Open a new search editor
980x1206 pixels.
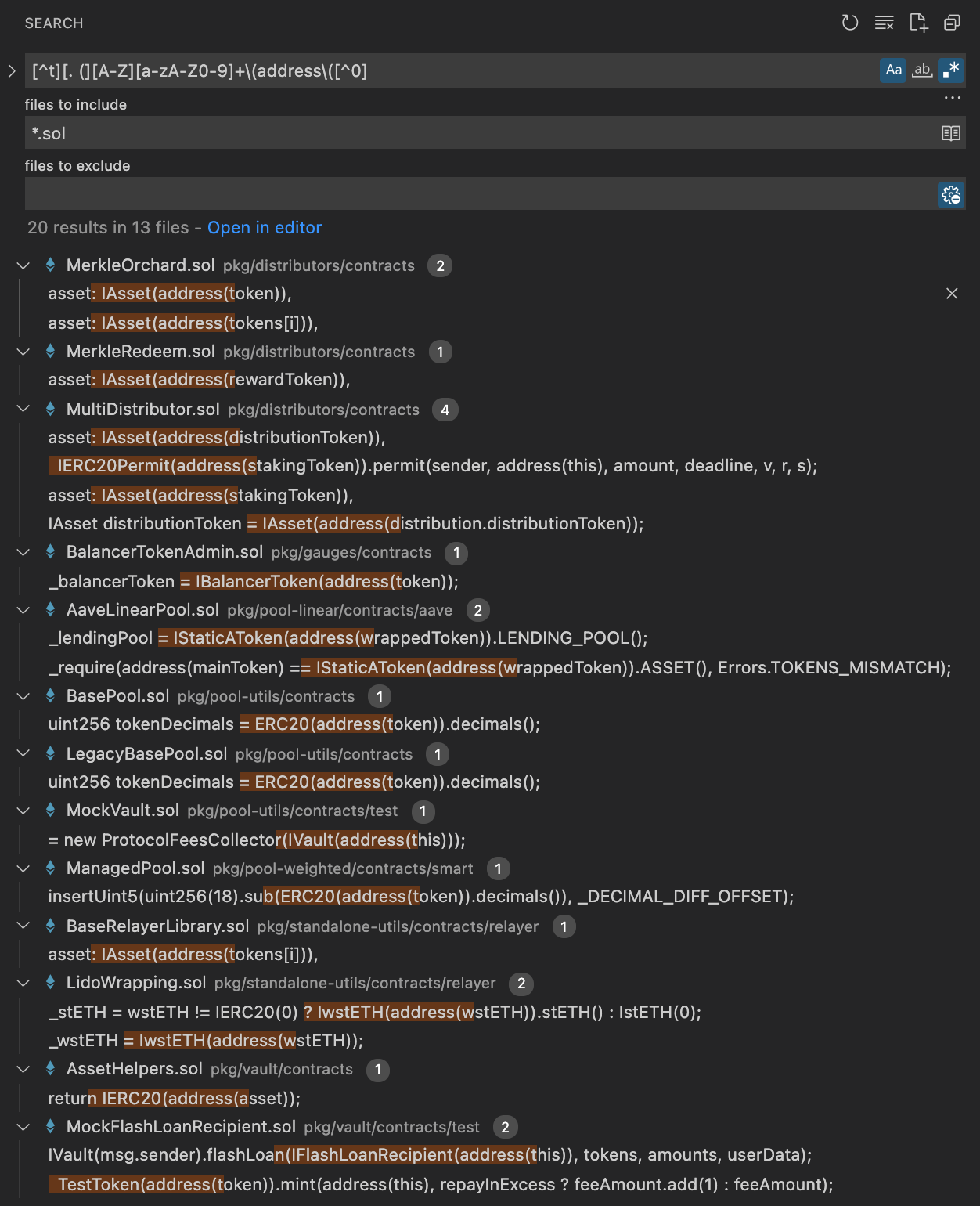click(x=919, y=23)
